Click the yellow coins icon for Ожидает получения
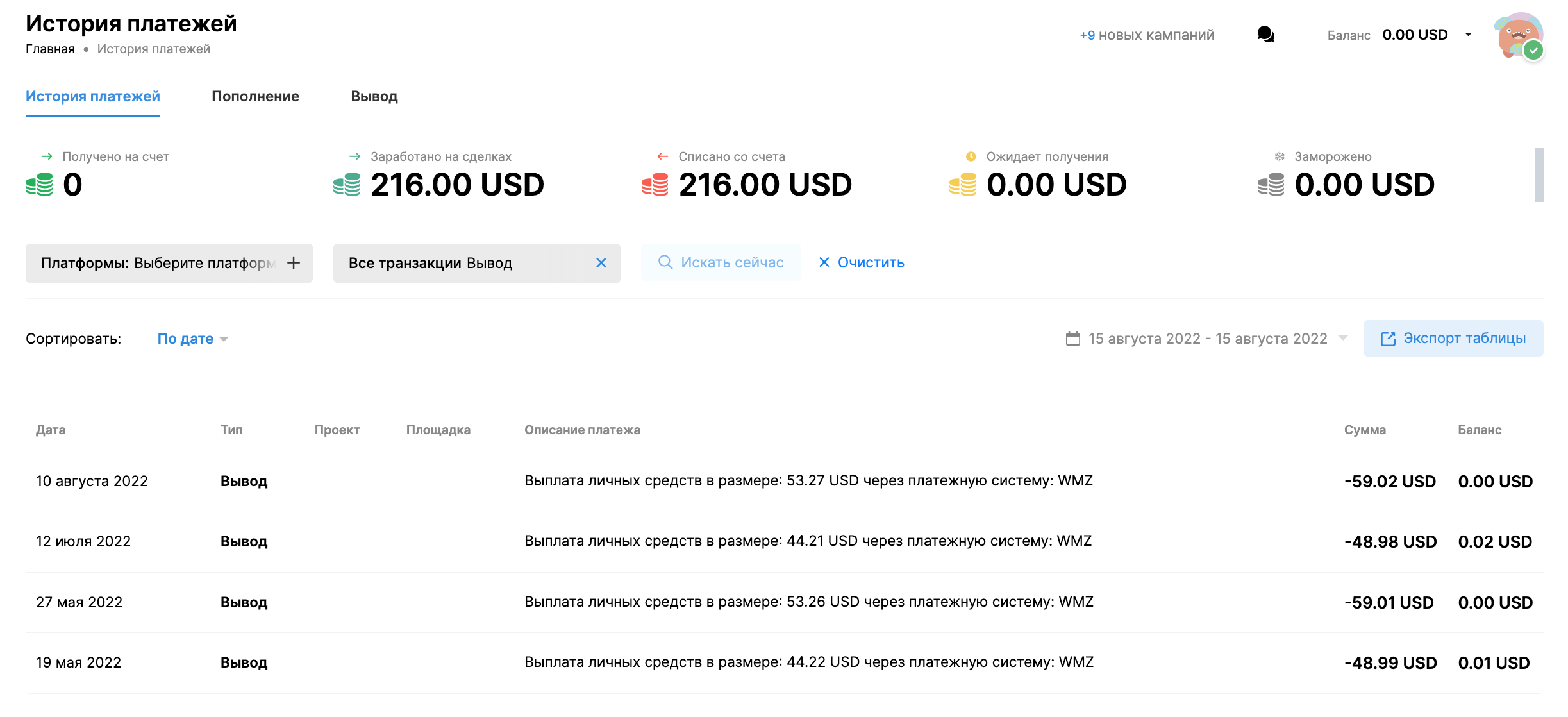Screen dimensions: 1568x717 [962, 185]
